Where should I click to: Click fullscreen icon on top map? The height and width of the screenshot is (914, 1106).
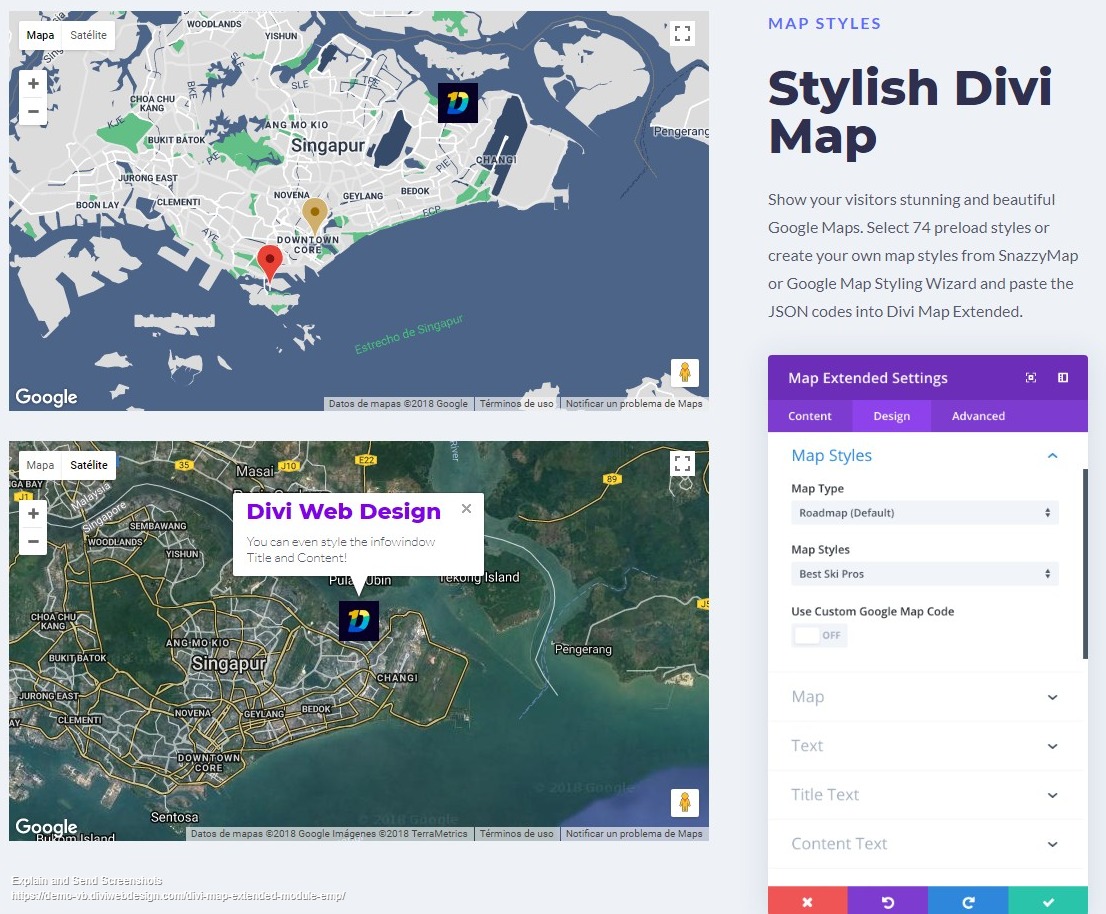tap(683, 34)
